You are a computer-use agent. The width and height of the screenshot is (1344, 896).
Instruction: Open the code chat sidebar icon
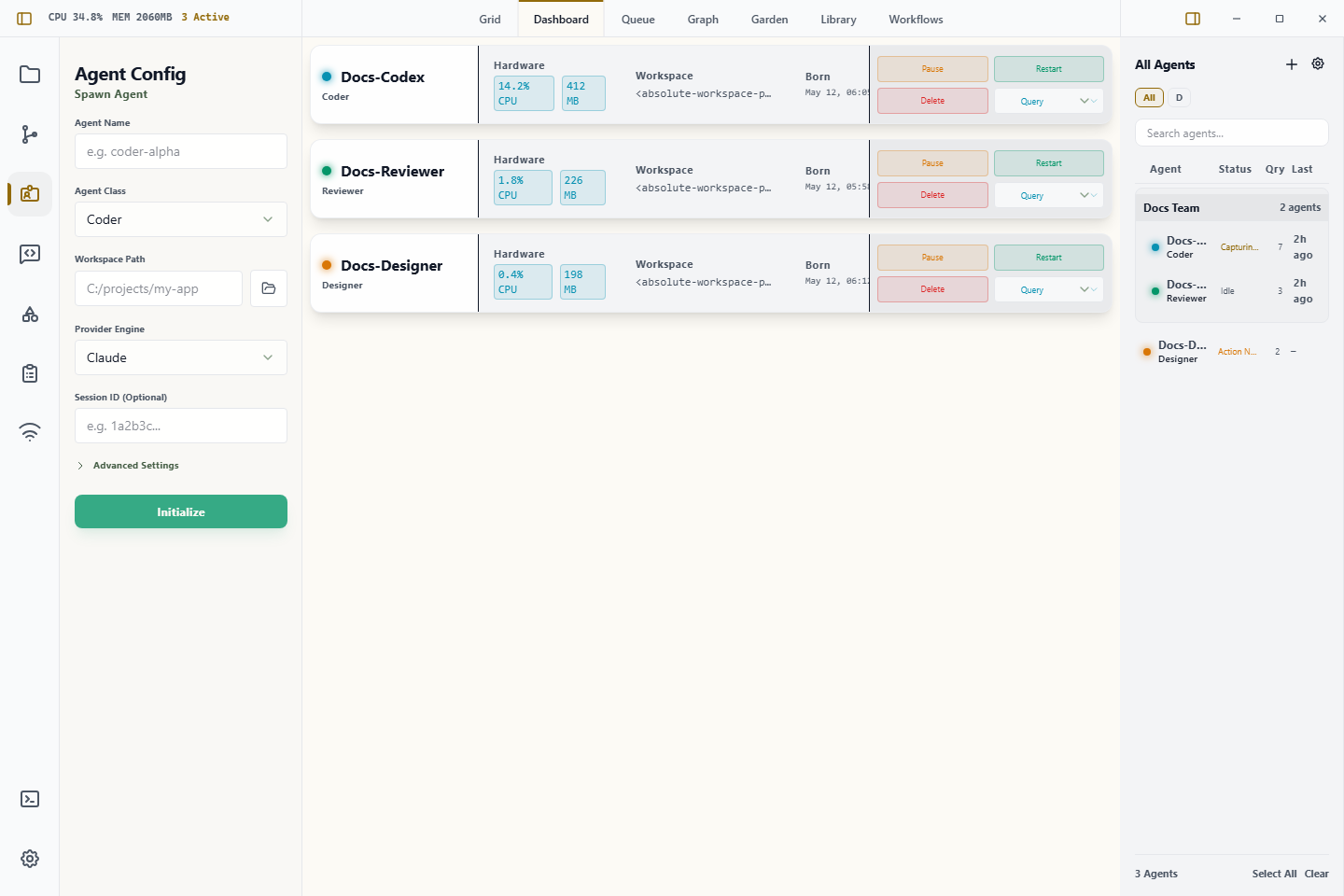pyautogui.click(x=30, y=254)
